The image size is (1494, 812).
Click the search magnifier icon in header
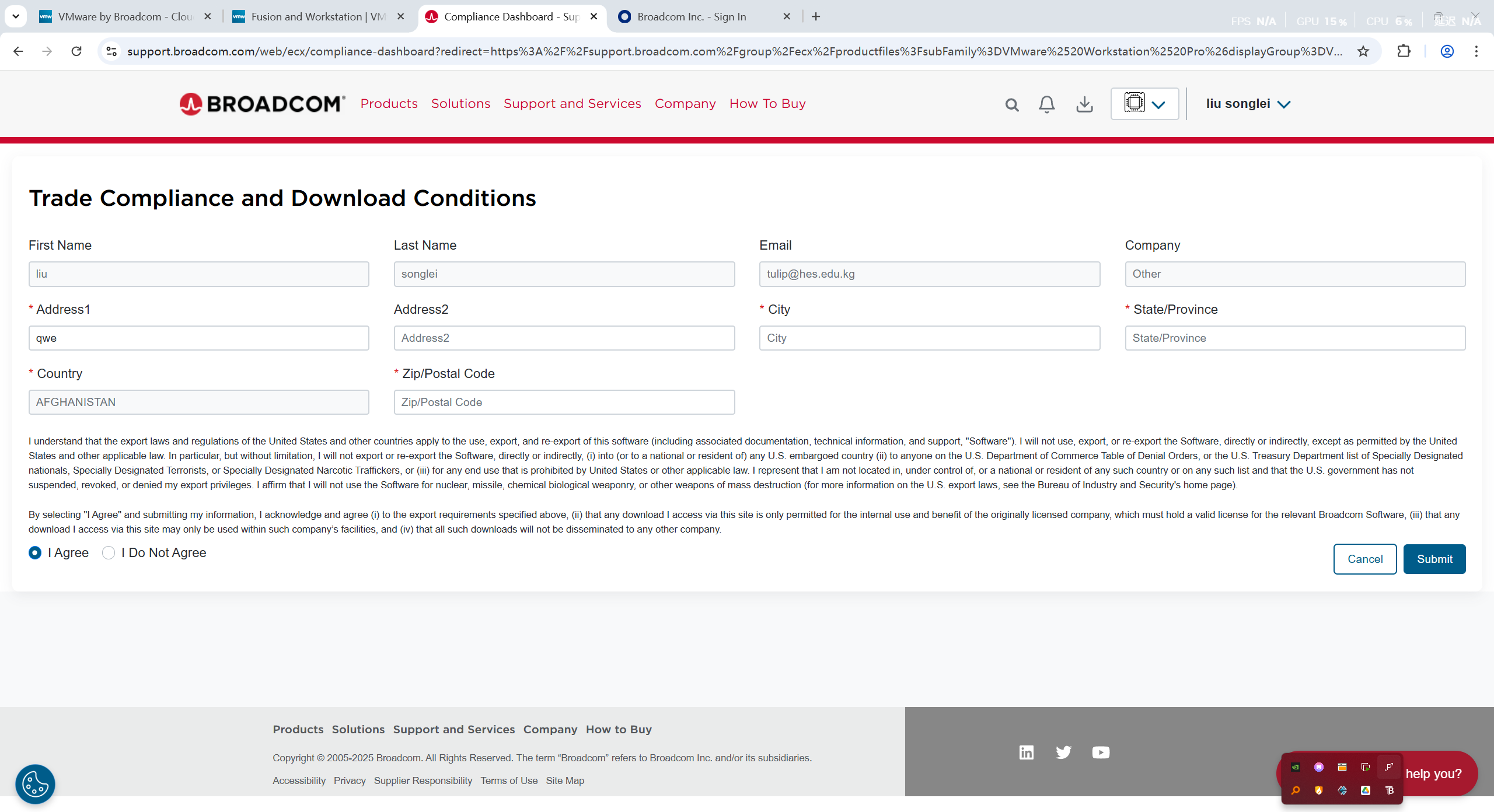(1012, 104)
